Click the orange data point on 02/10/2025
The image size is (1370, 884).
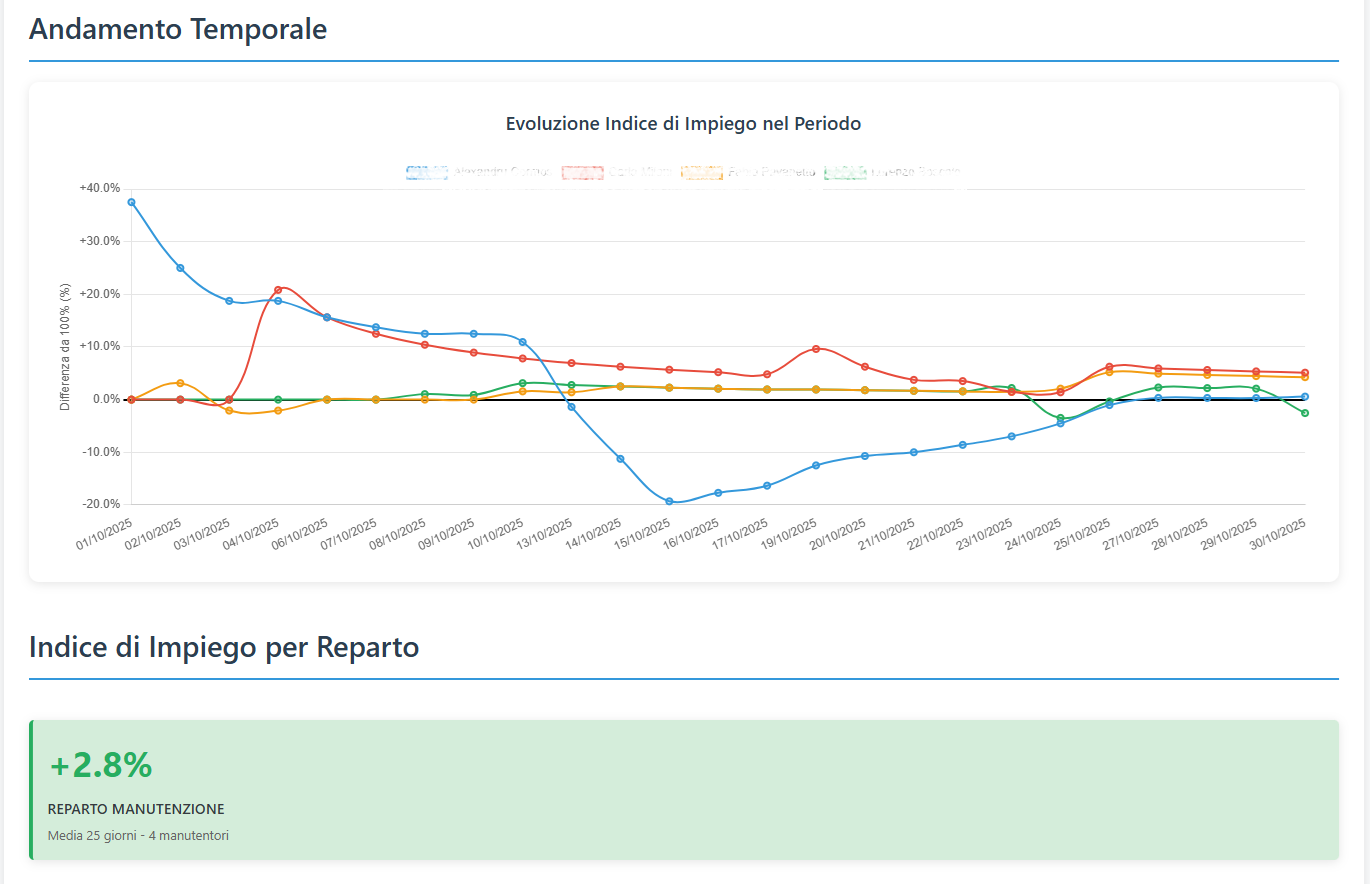click(x=180, y=383)
